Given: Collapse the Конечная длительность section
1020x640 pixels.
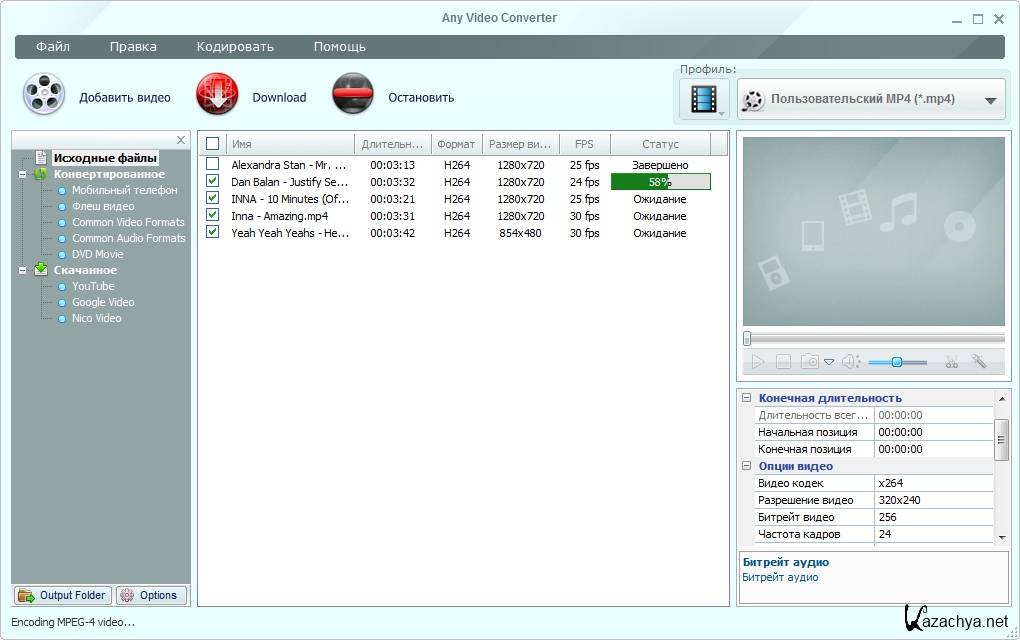Looking at the screenshot, I should click(747, 398).
